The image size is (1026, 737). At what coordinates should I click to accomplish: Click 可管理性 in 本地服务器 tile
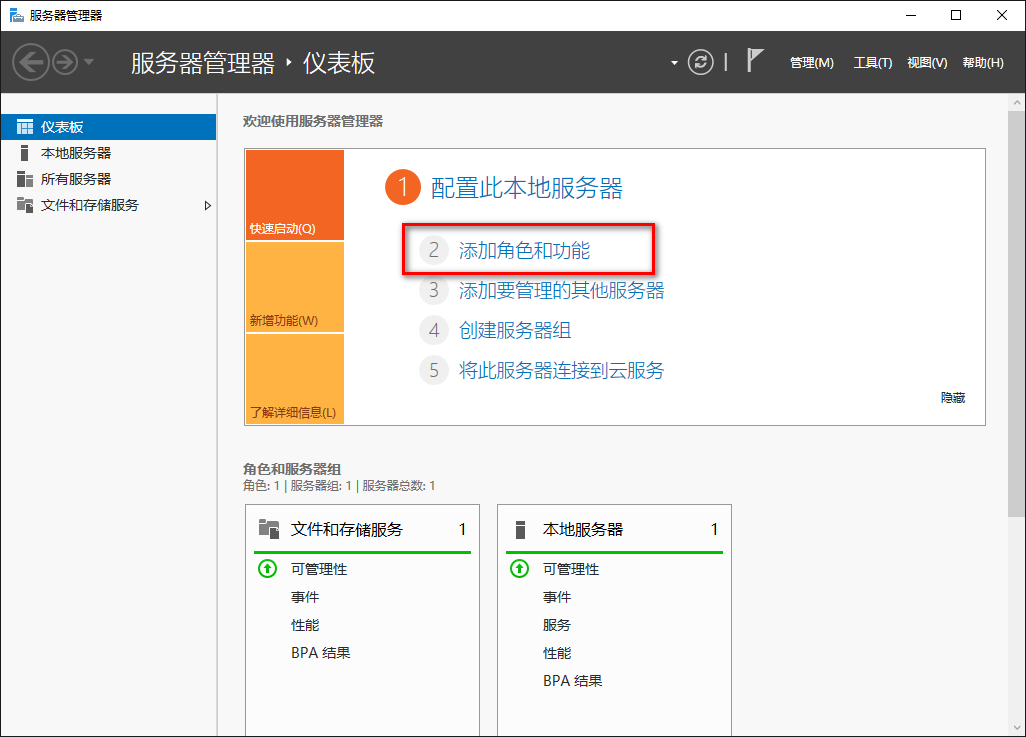pos(571,569)
